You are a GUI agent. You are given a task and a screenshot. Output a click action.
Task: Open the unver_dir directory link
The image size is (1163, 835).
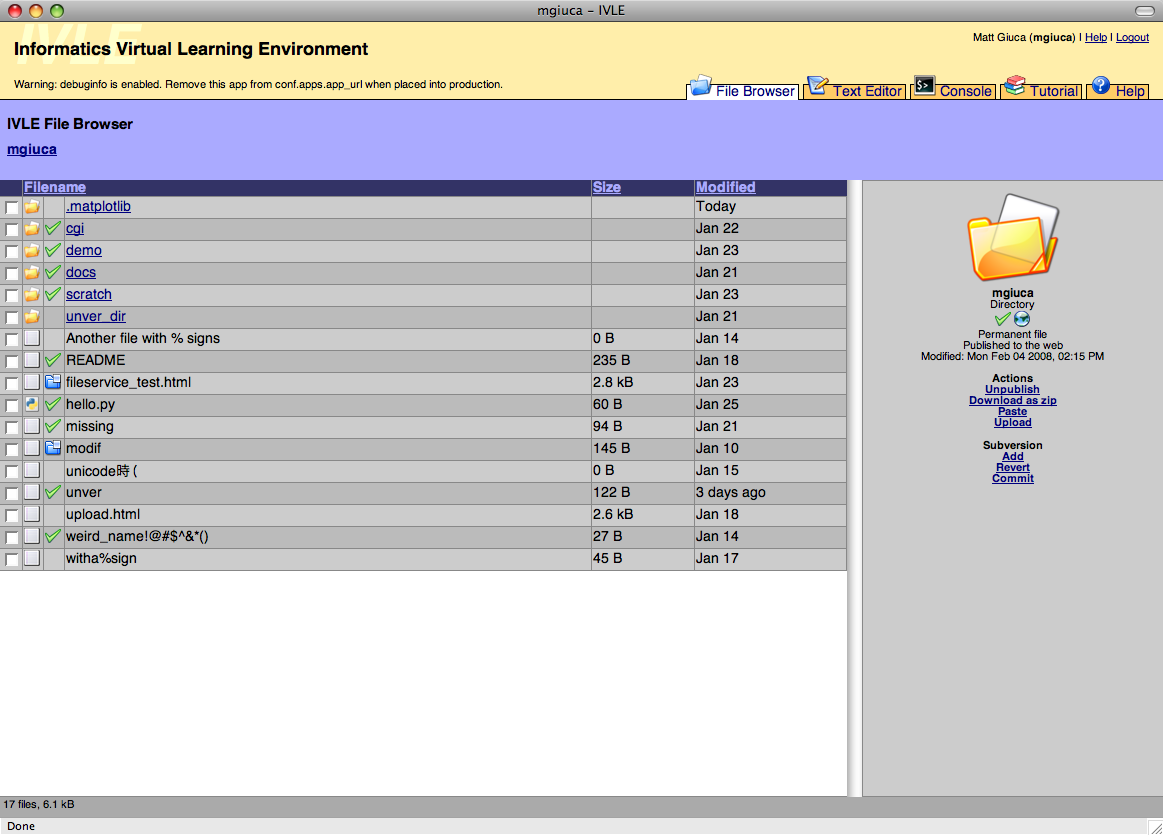pos(96,317)
